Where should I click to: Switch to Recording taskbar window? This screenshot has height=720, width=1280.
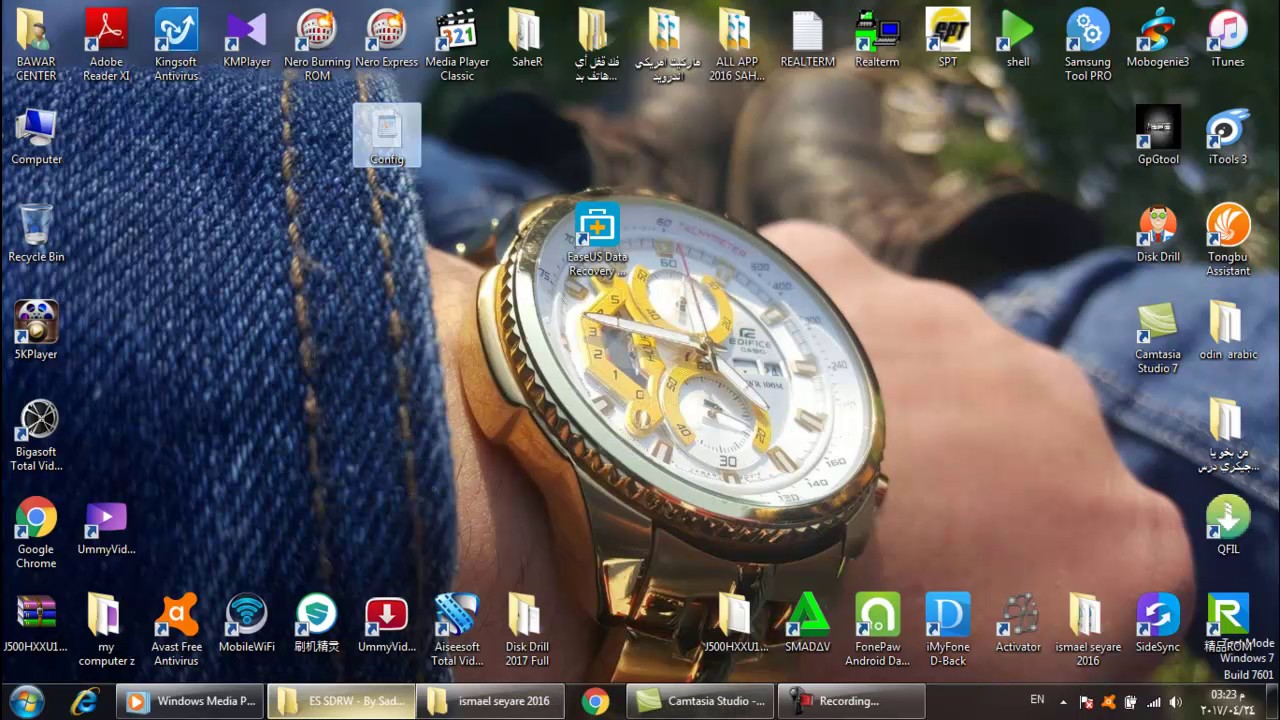pos(851,701)
